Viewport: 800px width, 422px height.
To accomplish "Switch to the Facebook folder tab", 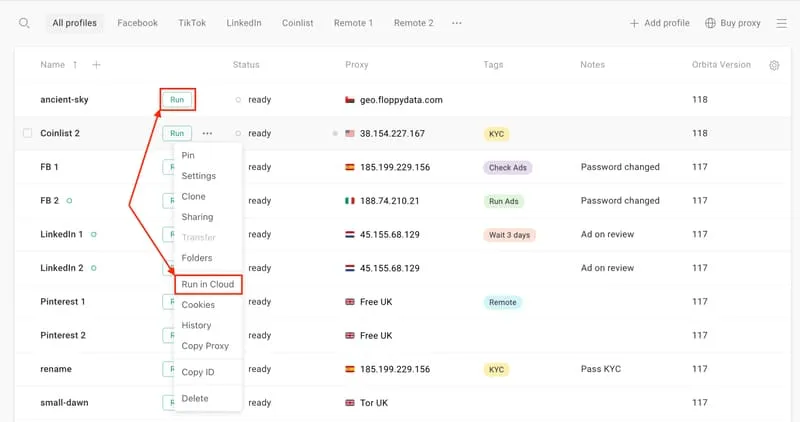I will 137,23.
